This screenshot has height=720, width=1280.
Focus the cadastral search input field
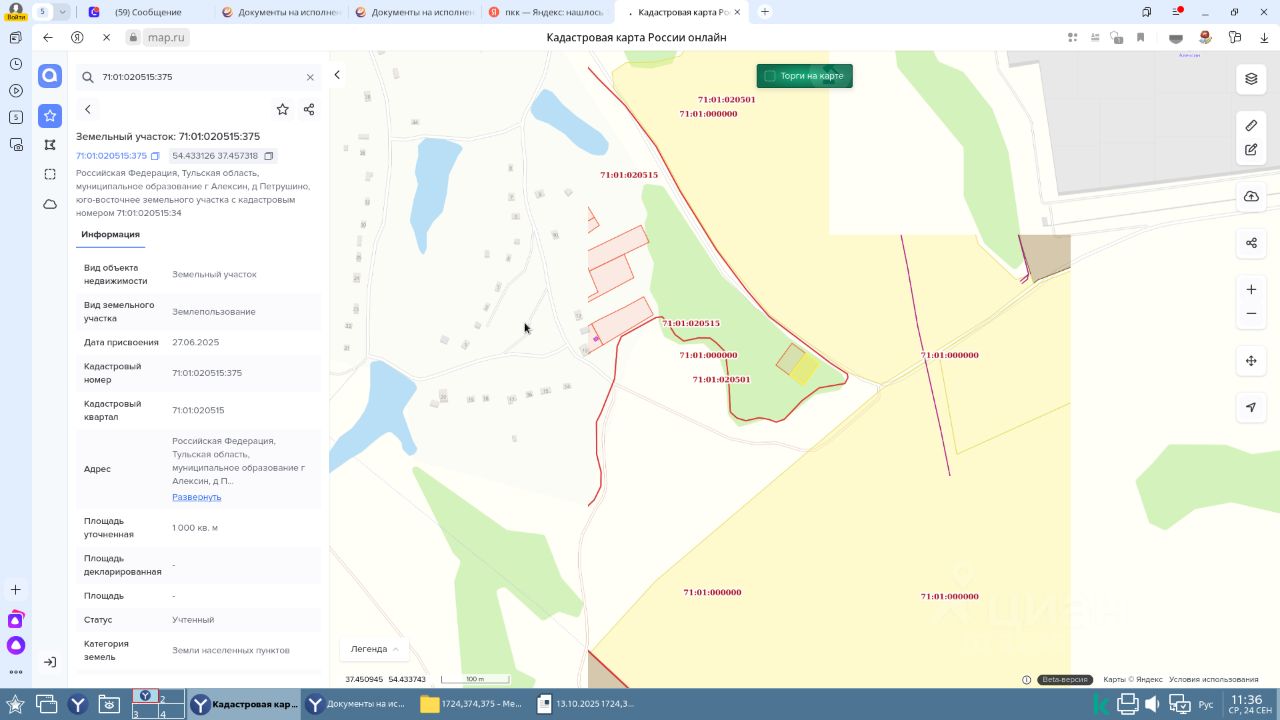tap(199, 77)
